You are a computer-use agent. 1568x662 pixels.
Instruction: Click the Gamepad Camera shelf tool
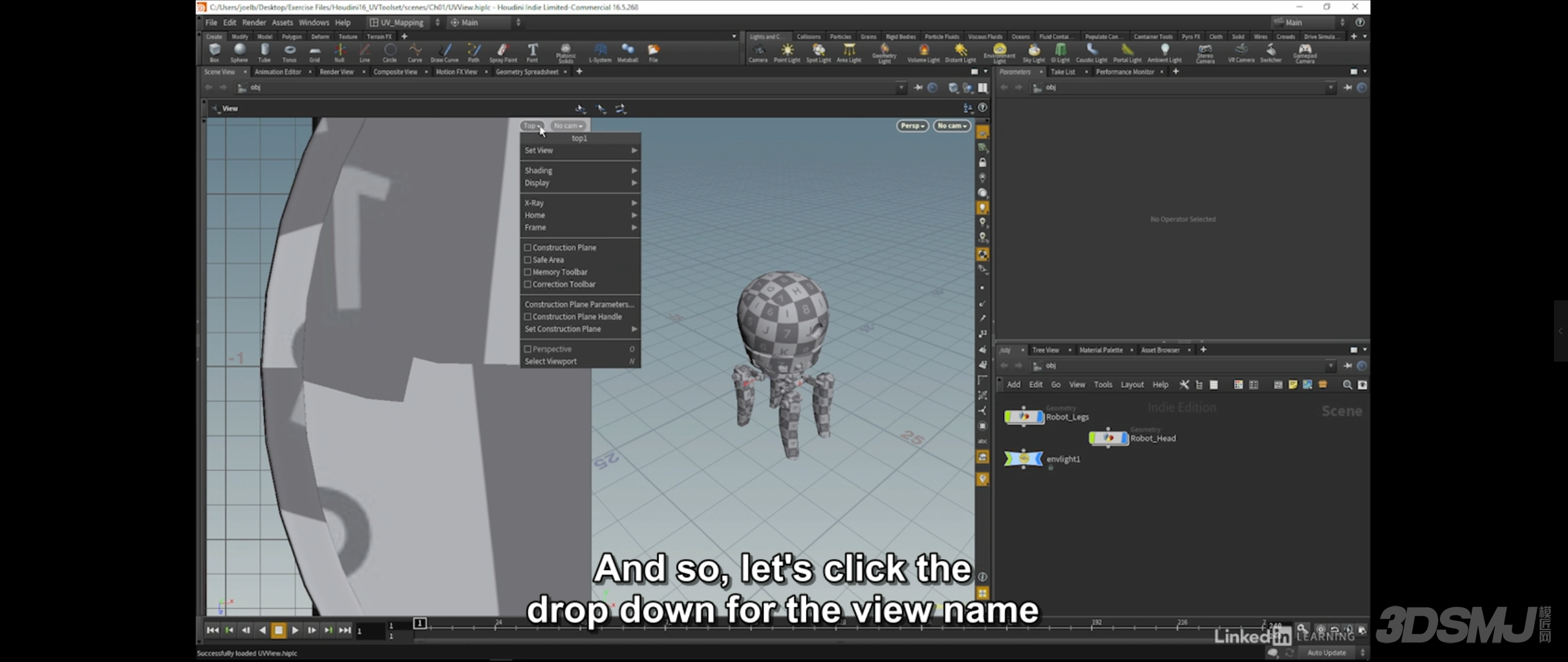tap(1305, 53)
